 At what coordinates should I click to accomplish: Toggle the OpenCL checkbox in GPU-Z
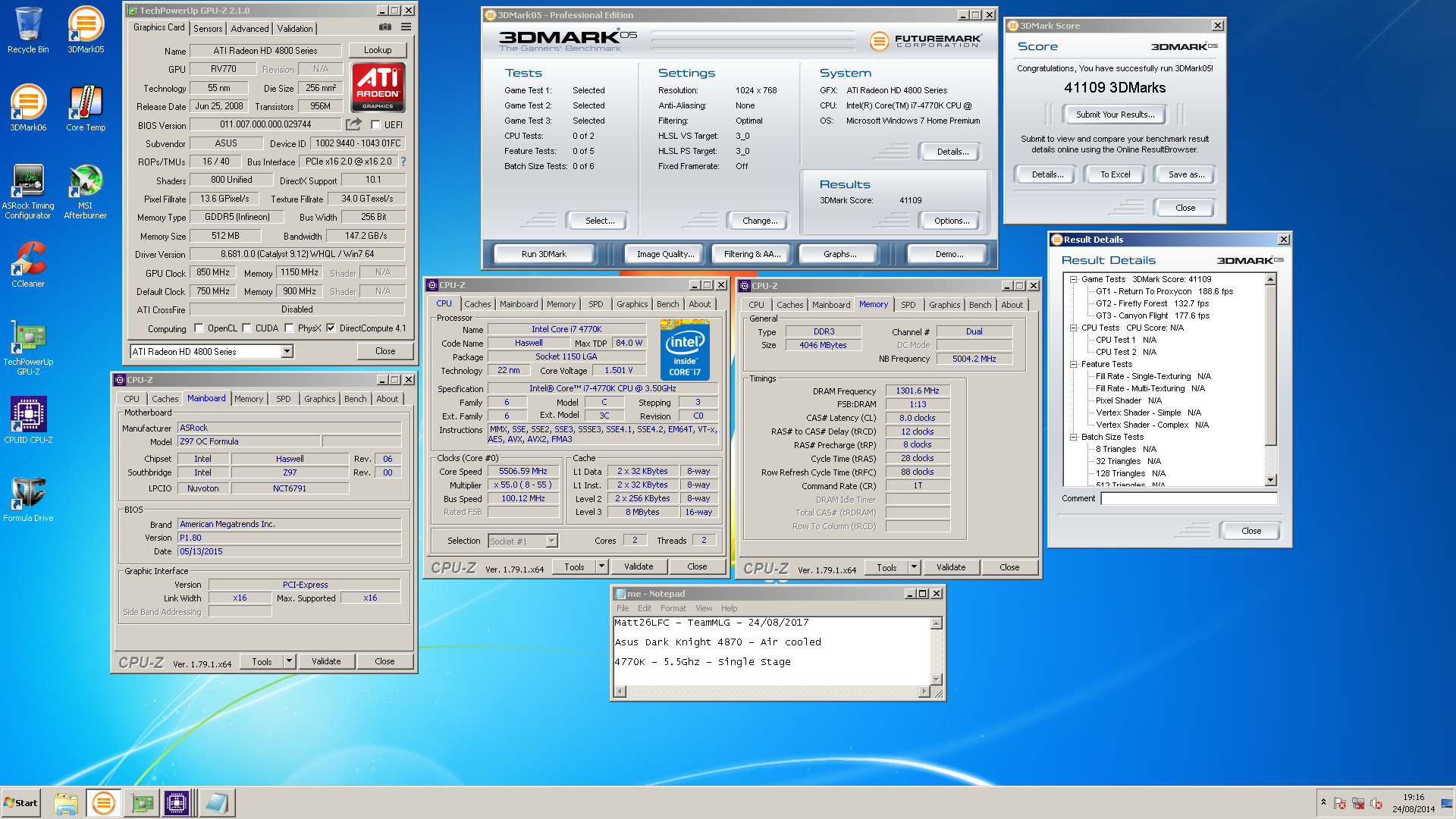pos(199,328)
